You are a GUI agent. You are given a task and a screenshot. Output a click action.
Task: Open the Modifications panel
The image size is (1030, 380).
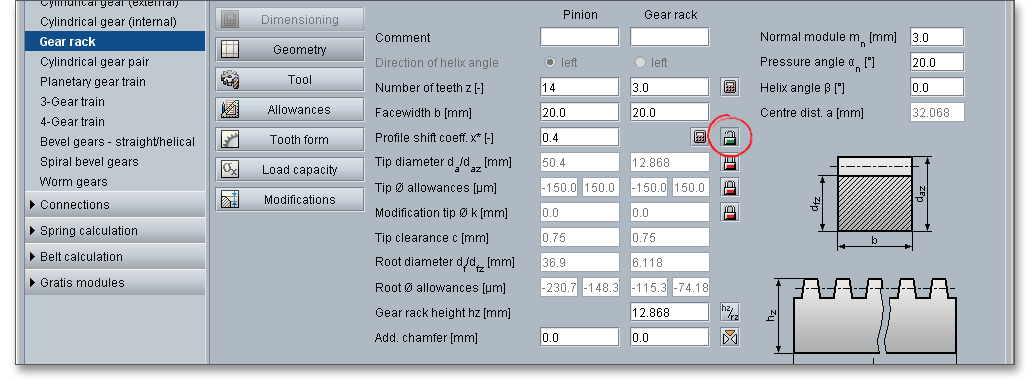pyautogui.click(x=290, y=200)
